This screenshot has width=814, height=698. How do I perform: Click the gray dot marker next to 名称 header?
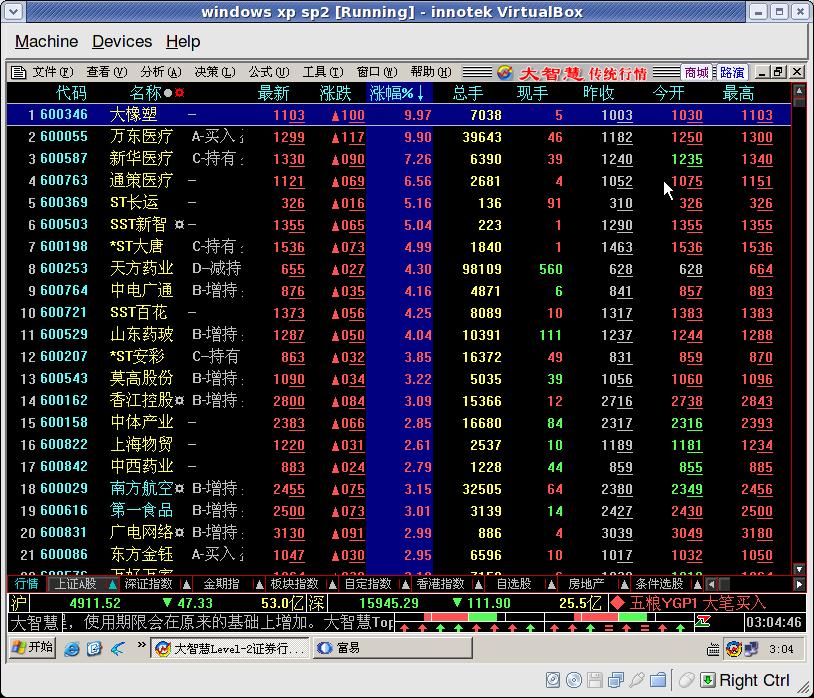click(x=168, y=93)
